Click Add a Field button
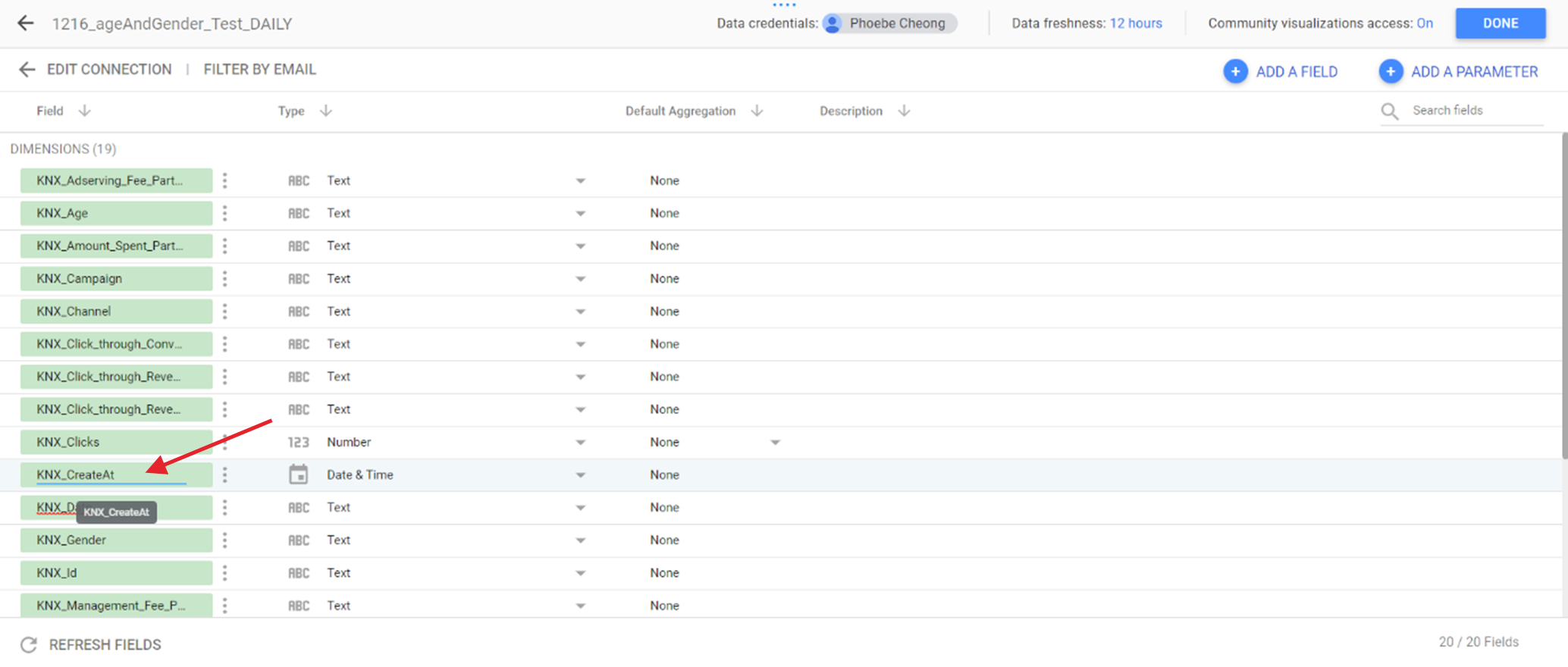1568x667 pixels. click(x=1281, y=72)
